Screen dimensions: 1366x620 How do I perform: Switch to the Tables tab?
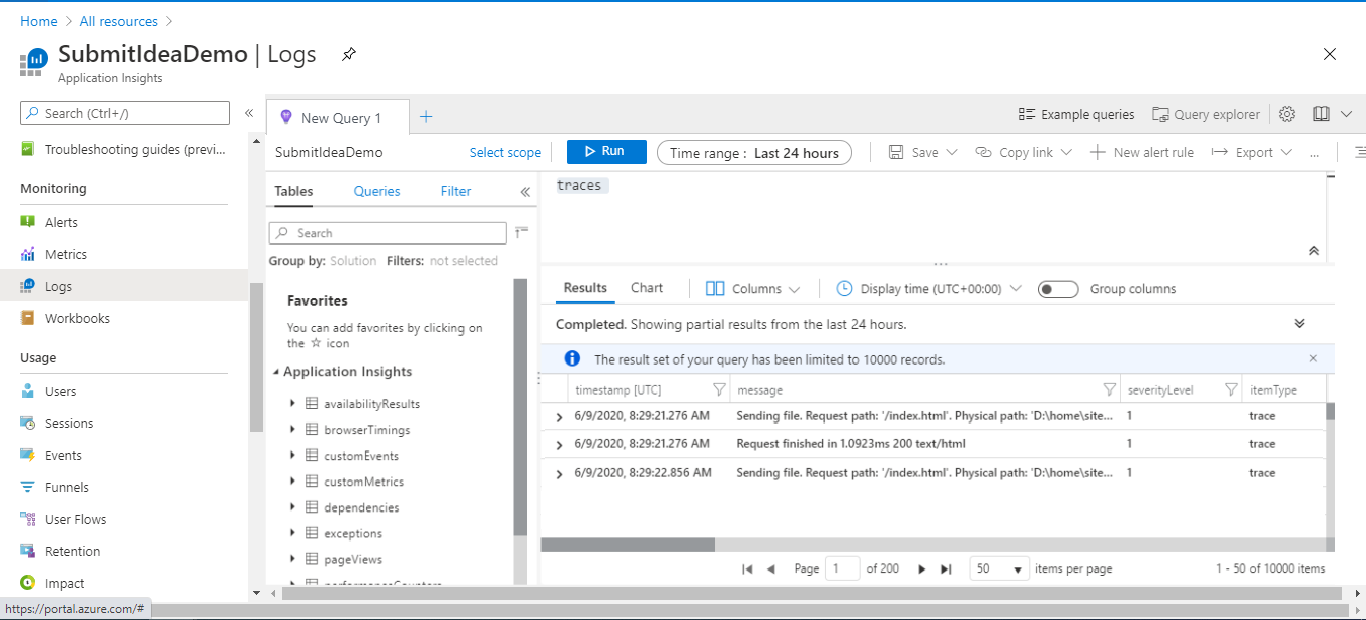point(294,191)
